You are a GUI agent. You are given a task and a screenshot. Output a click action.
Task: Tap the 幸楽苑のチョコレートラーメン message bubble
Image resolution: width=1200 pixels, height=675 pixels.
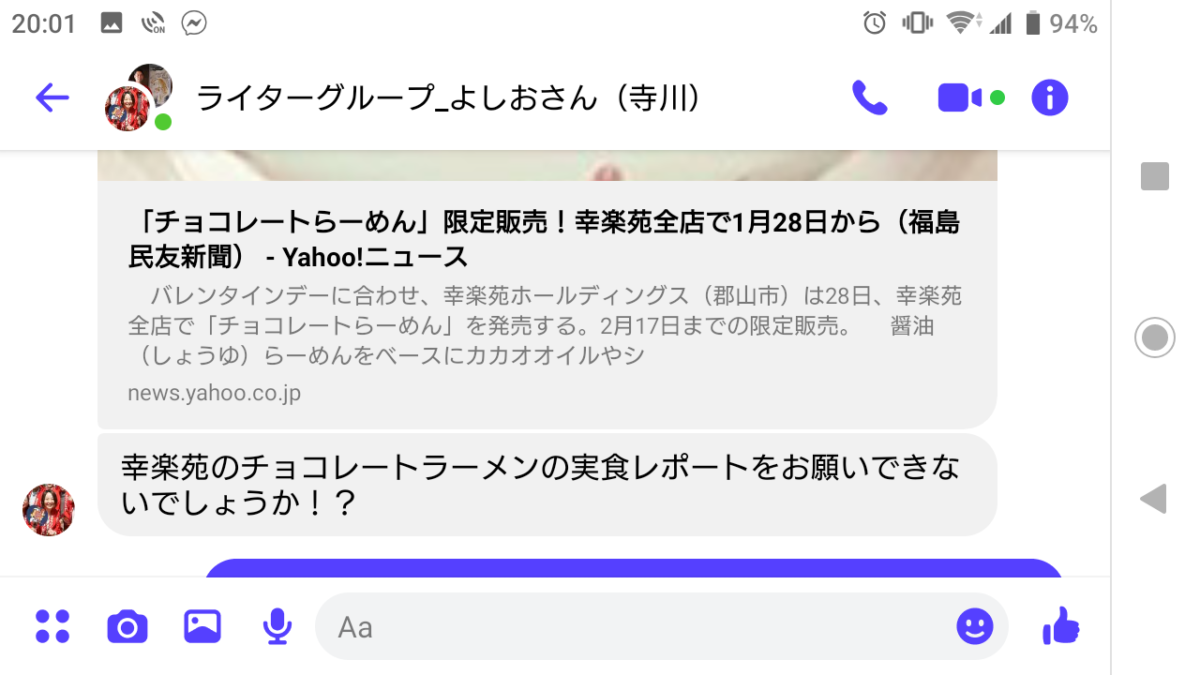(x=547, y=484)
